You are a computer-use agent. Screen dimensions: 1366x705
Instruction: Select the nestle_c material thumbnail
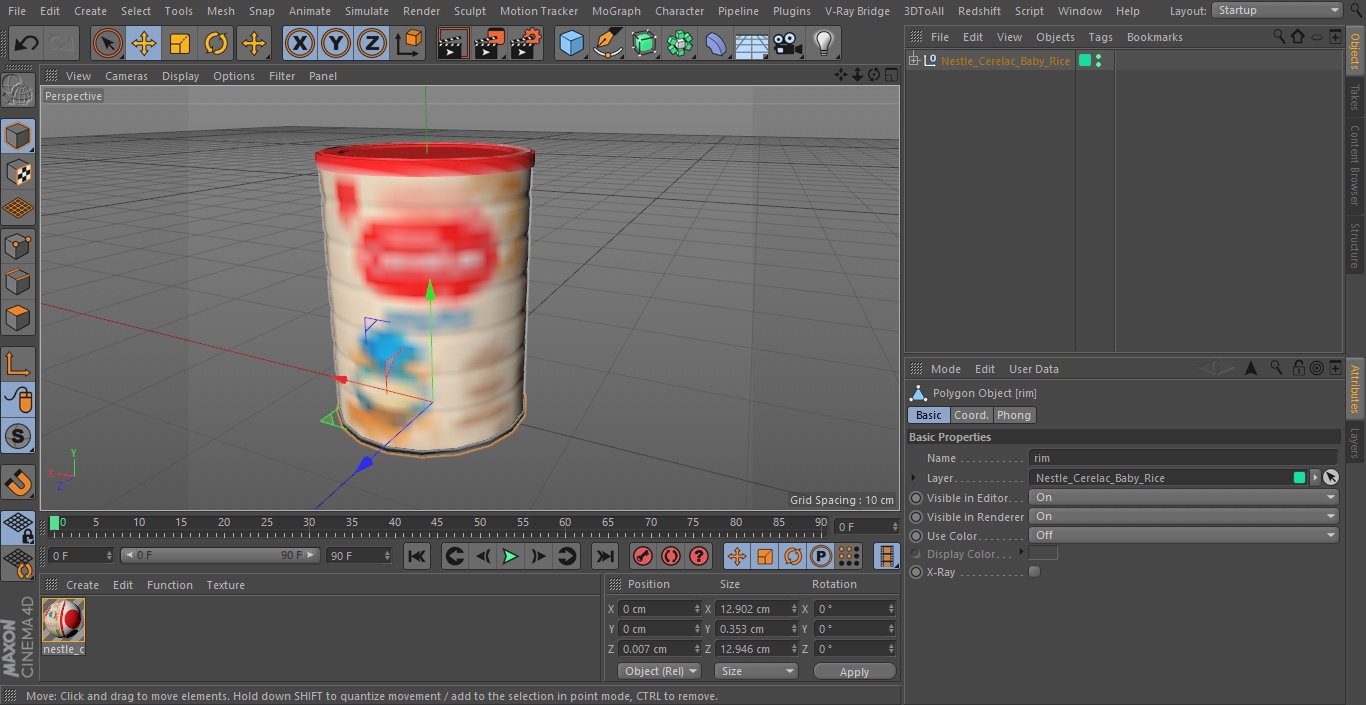point(63,621)
